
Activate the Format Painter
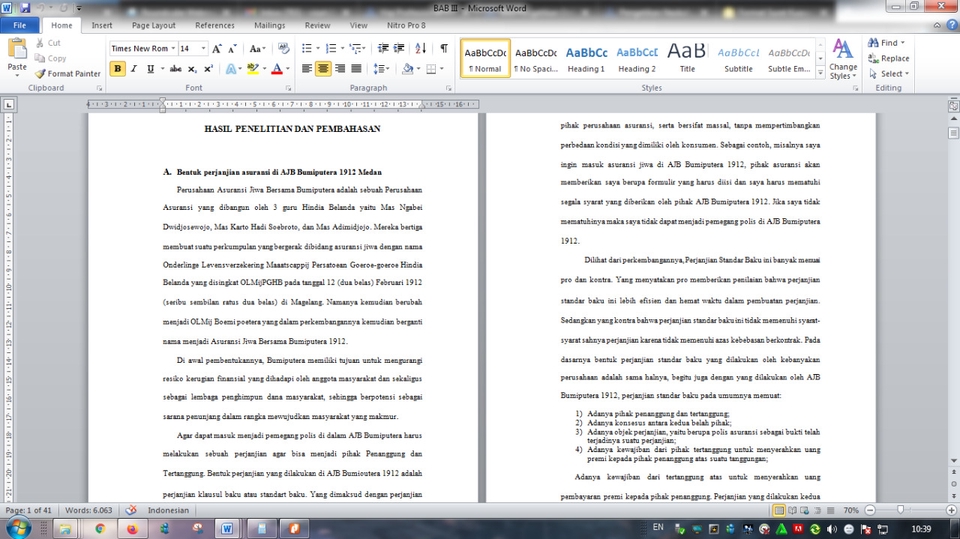point(68,74)
